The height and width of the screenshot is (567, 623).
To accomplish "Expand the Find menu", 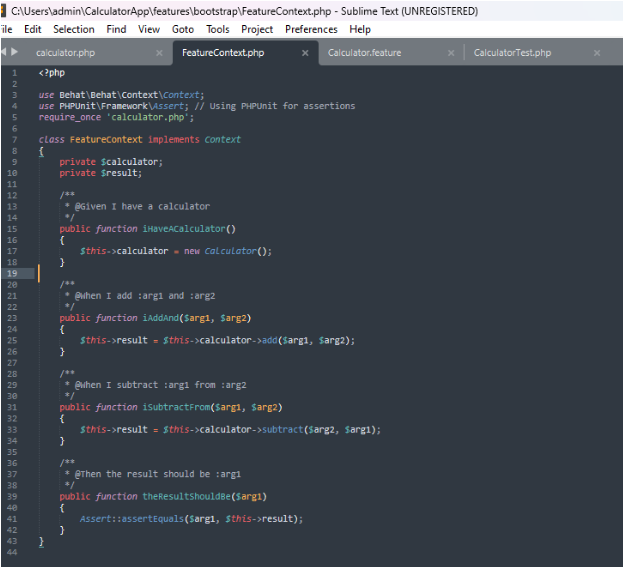I will point(116,30).
